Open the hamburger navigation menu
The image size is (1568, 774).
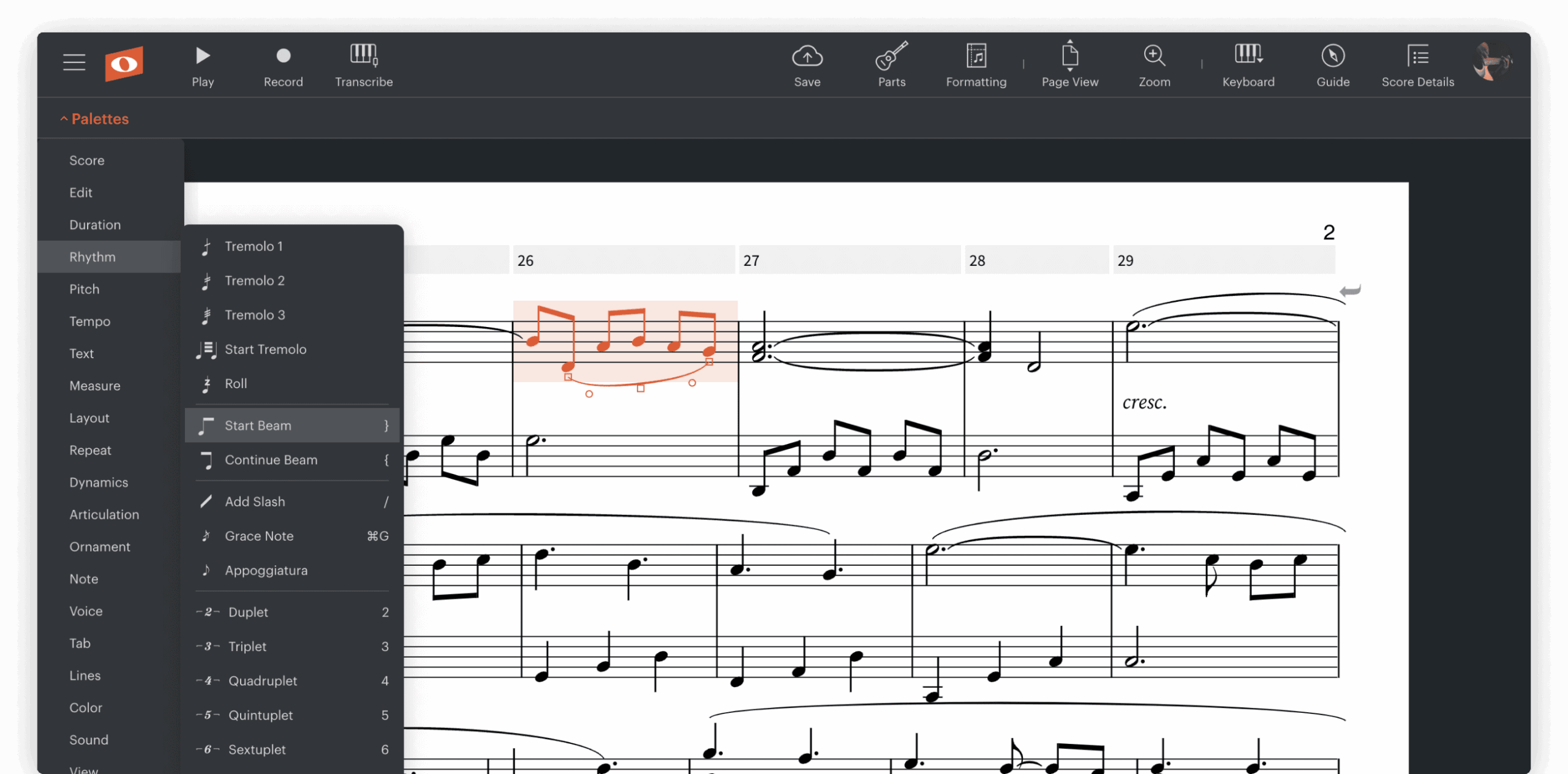73,62
